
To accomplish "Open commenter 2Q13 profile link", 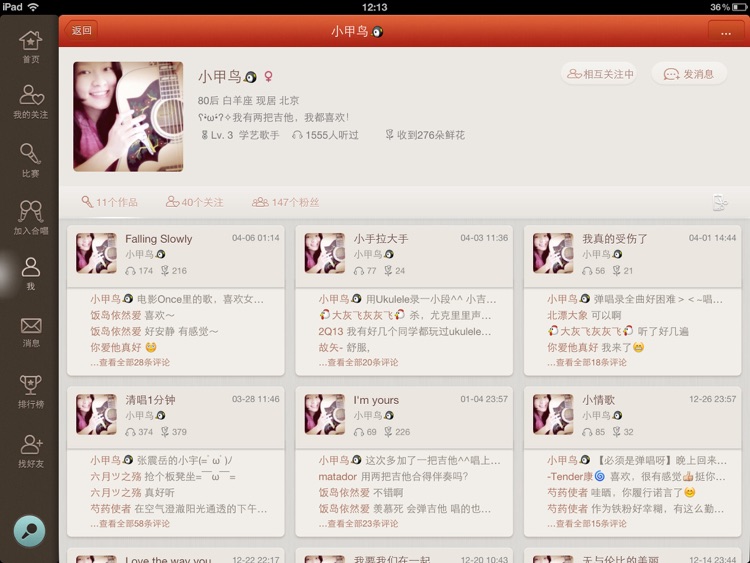I will 331,331.
